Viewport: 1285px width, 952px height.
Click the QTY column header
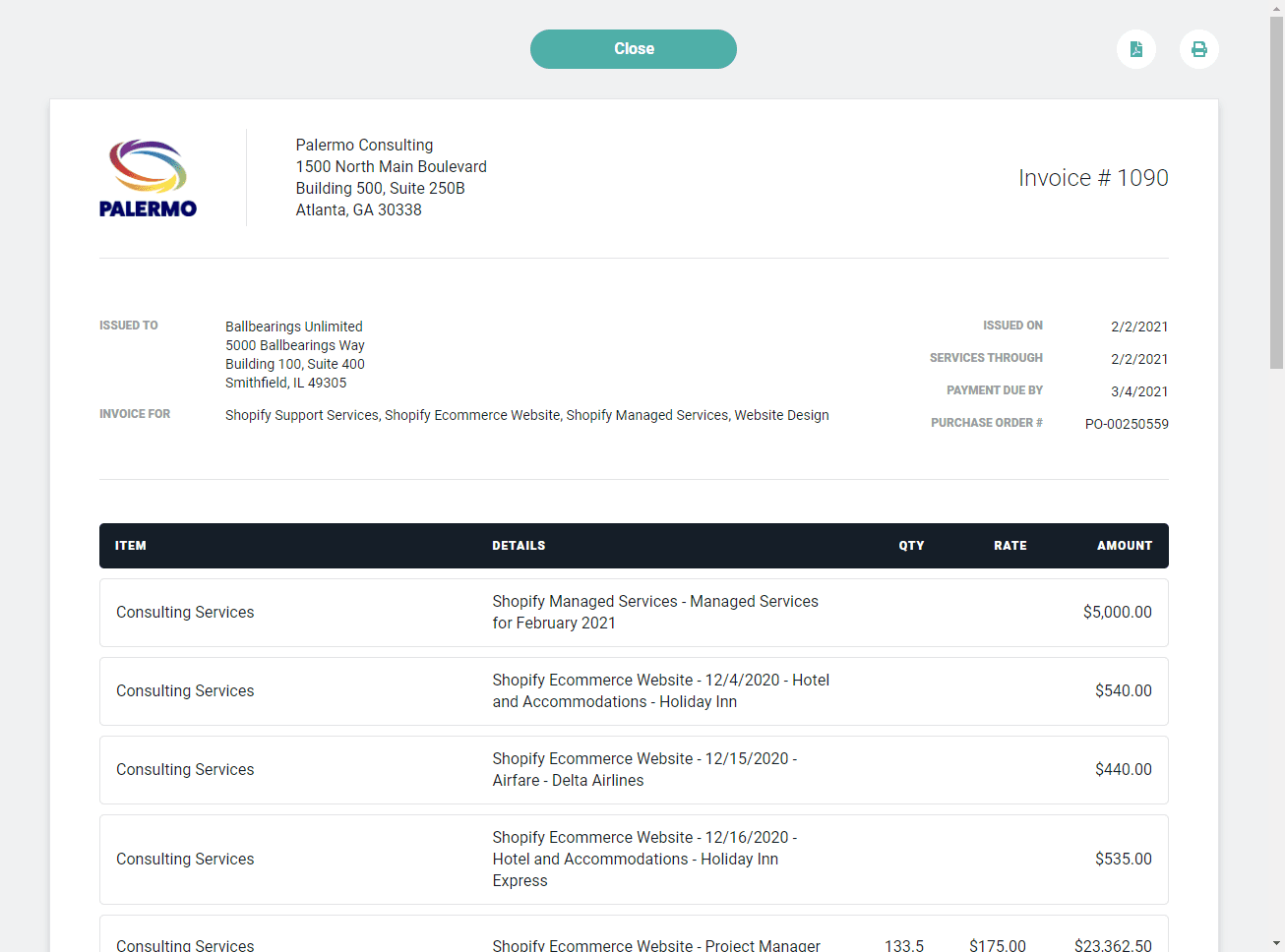tap(911, 546)
